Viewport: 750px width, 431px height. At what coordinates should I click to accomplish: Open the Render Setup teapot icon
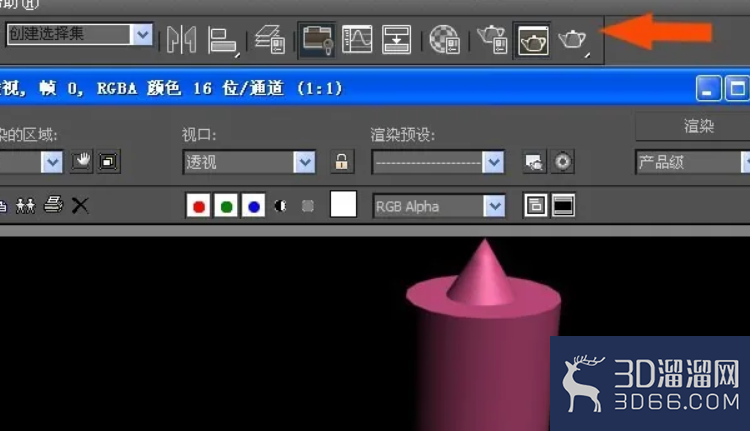pos(493,39)
